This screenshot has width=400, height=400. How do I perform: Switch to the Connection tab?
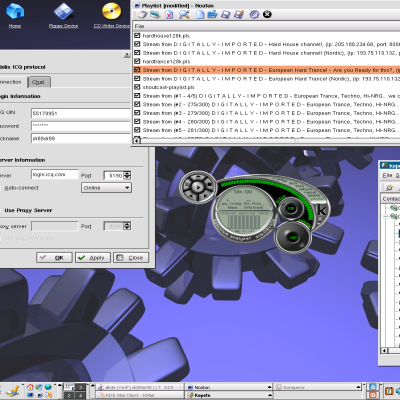click(x=11, y=82)
